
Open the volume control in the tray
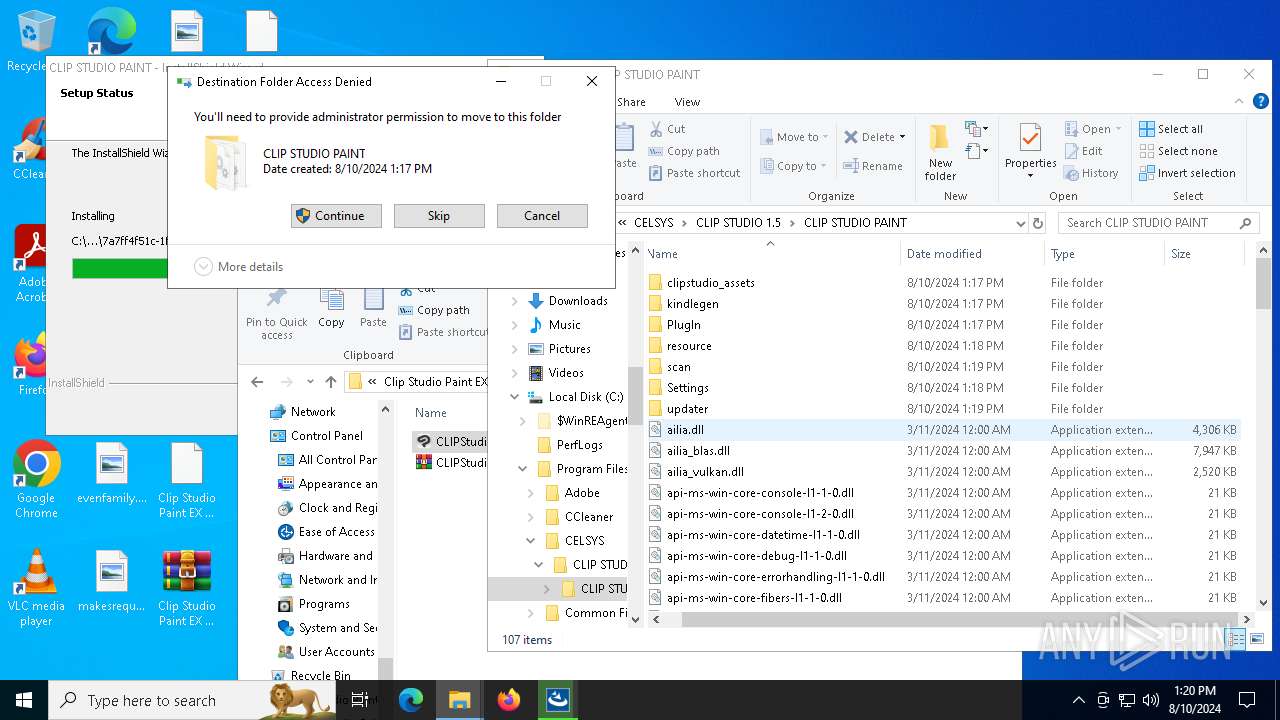pyautogui.click(x=1151, y=700)
